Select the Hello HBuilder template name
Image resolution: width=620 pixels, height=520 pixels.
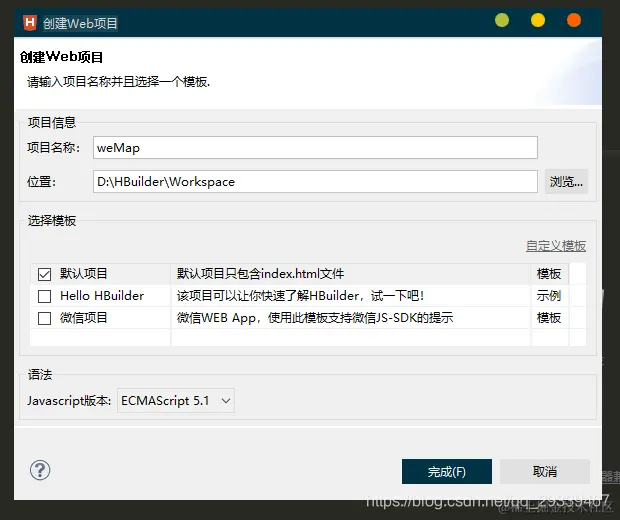point(102,296)
